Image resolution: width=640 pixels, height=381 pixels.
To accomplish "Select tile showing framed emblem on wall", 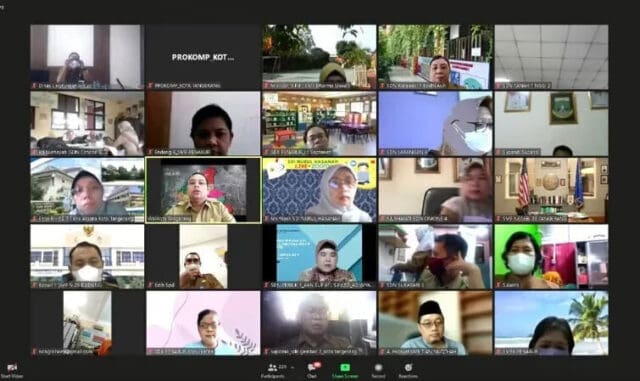I will click(551, 123).
